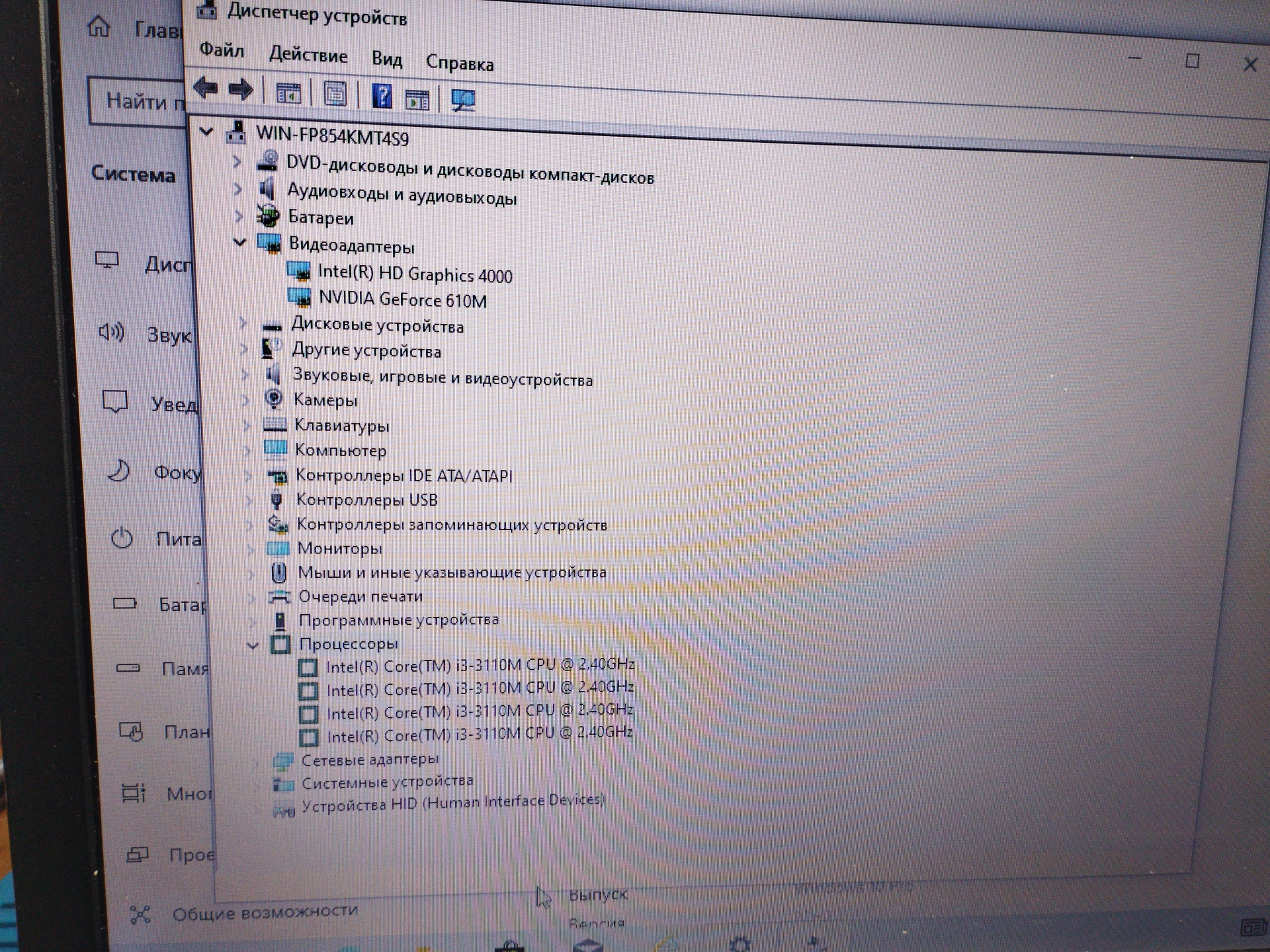Screen dimensions: 1270x952
Task: Expand the Камеры category
Action: pyautogui.click(x=246, y=400)
